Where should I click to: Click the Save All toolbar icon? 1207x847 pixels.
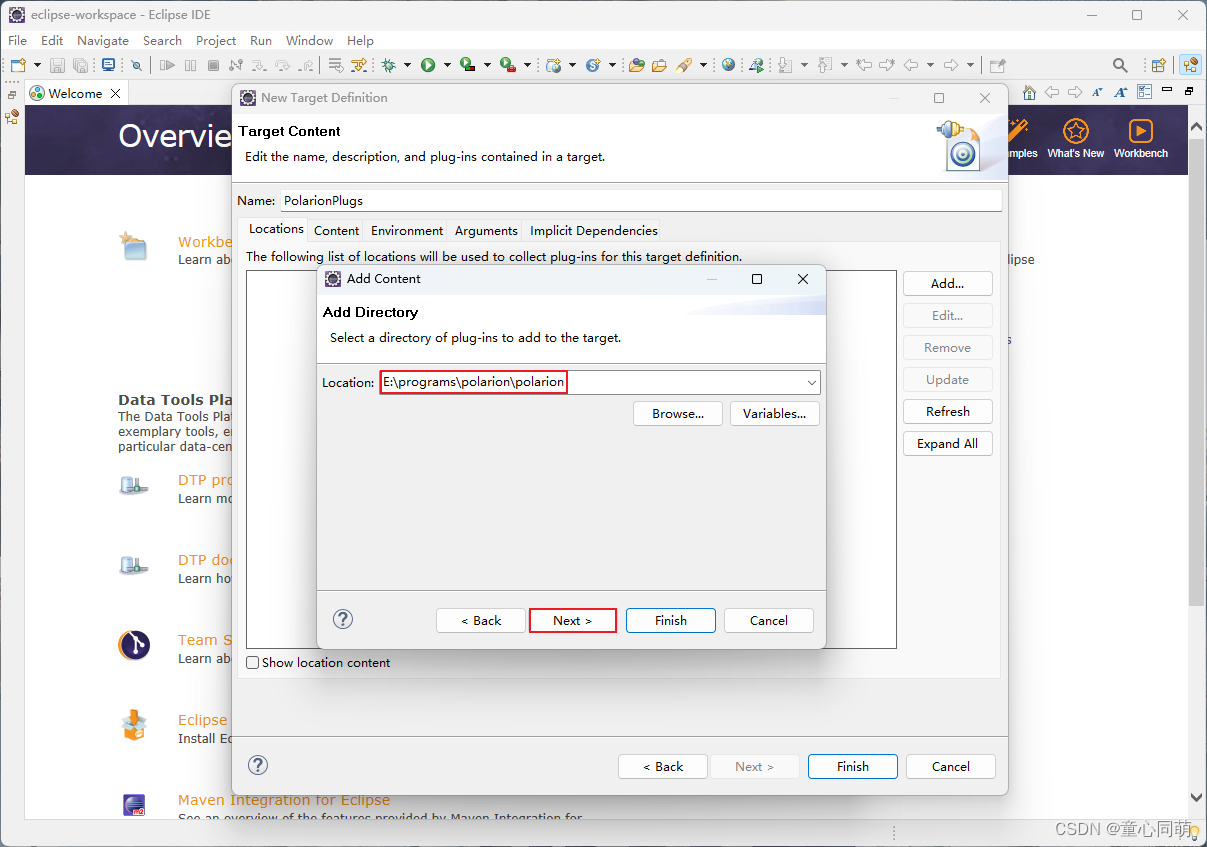(80, 65)
